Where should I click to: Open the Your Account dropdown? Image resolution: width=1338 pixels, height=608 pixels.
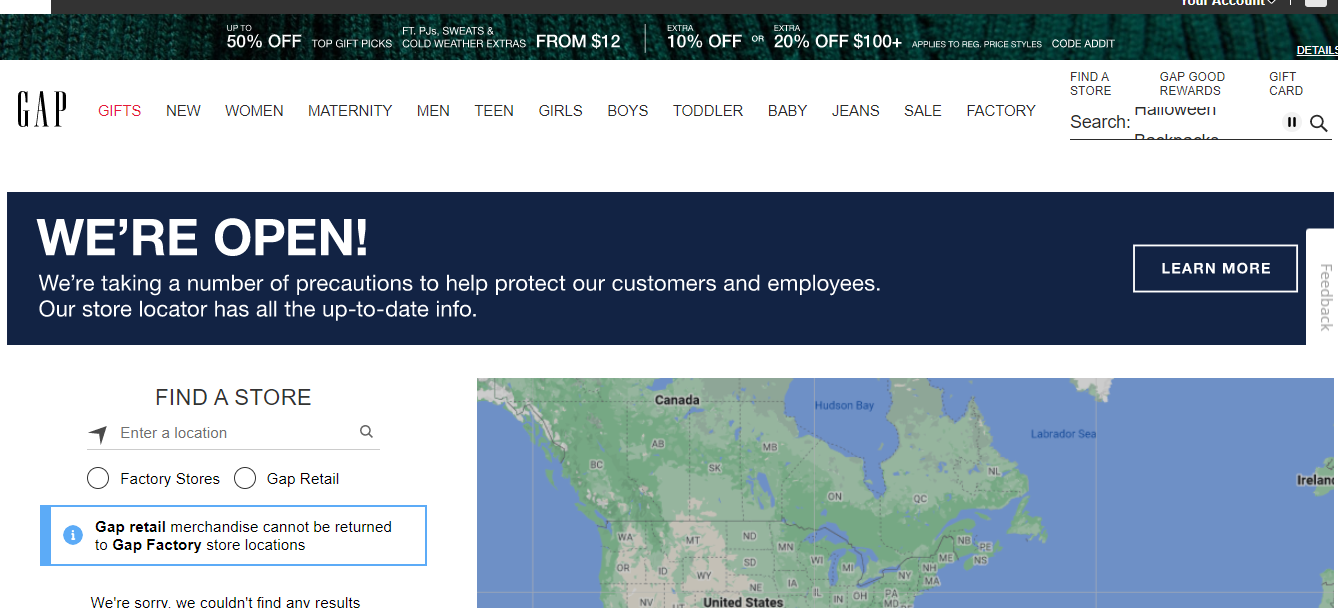[x=1228, y=3]
